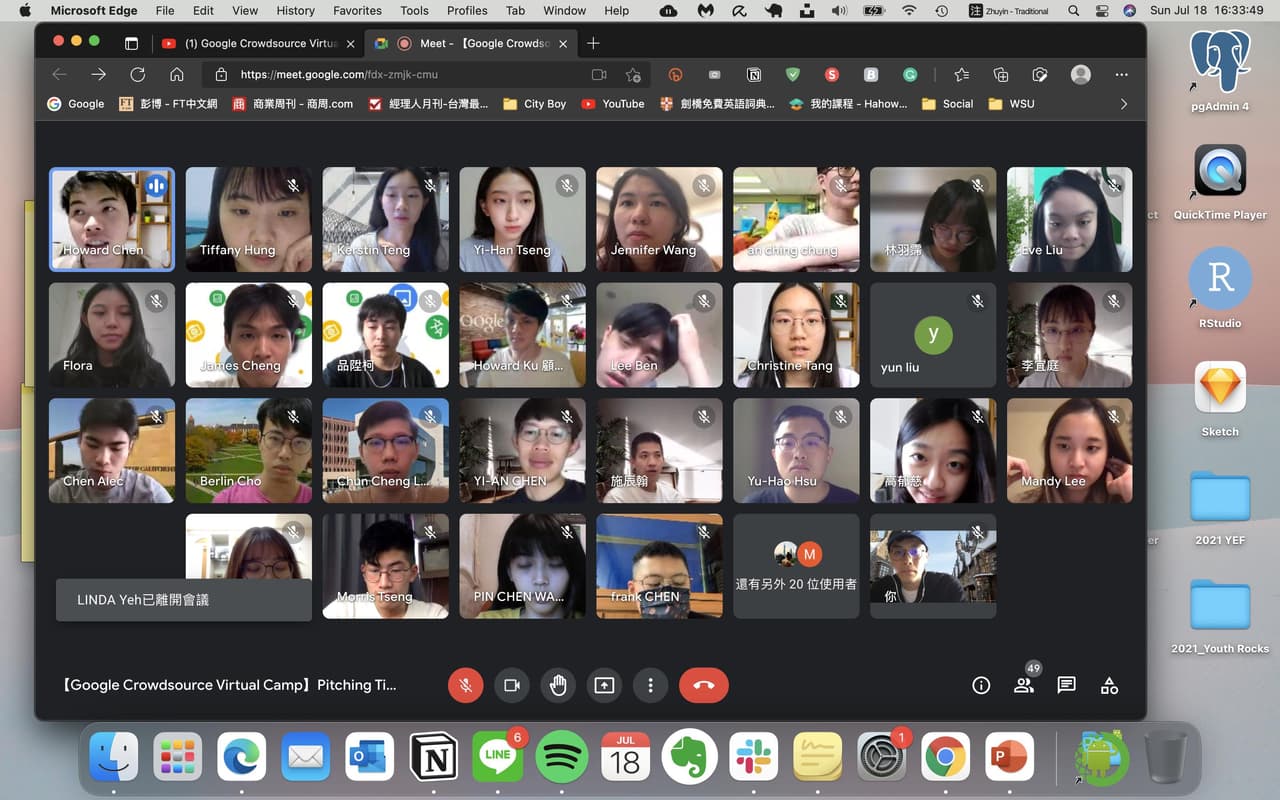Open the more options menu
This screenshot has height=800, width=1280.
point(651,685)
